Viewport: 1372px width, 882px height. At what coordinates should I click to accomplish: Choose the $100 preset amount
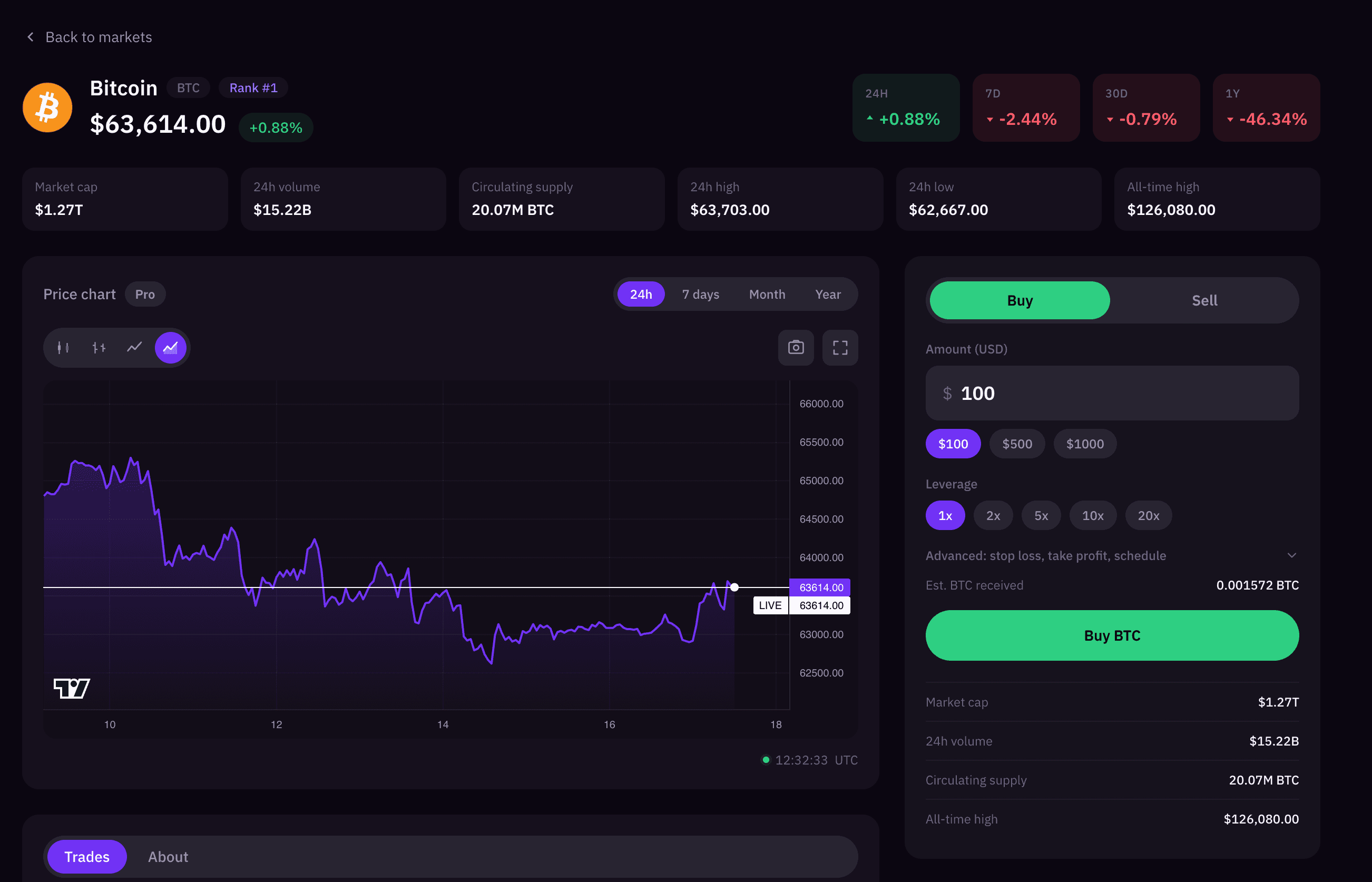pyautogui.click(x=953, y=443)
